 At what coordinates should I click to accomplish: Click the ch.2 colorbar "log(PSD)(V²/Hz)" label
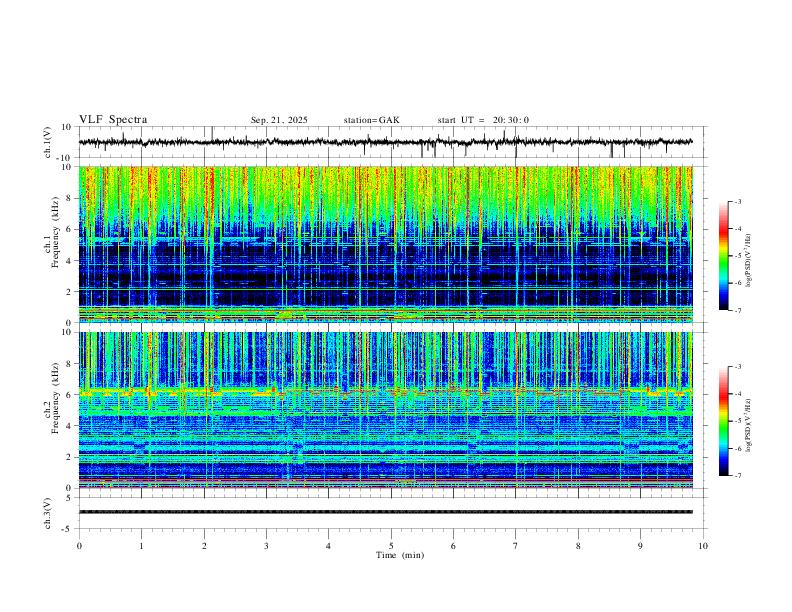point(749,425)
